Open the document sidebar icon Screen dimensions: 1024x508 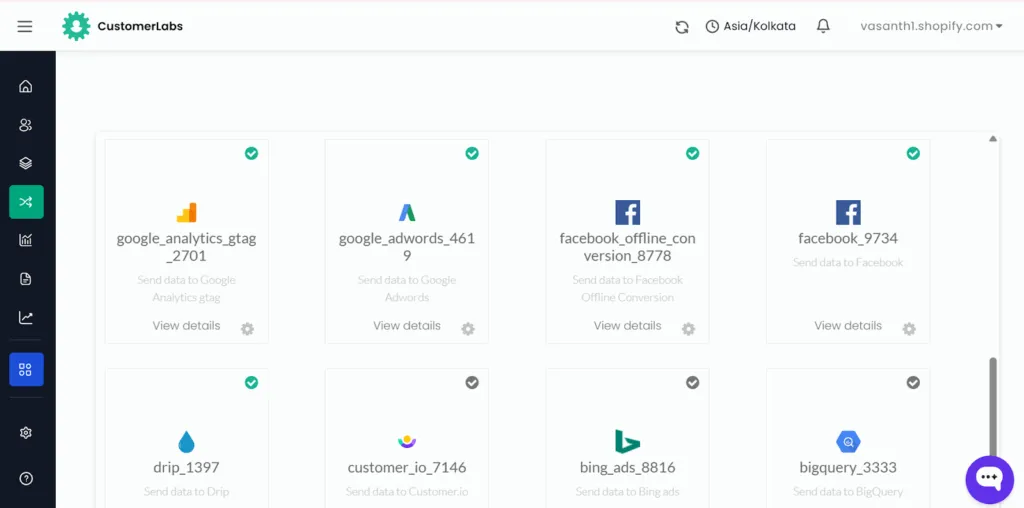(x=25, y=279)
